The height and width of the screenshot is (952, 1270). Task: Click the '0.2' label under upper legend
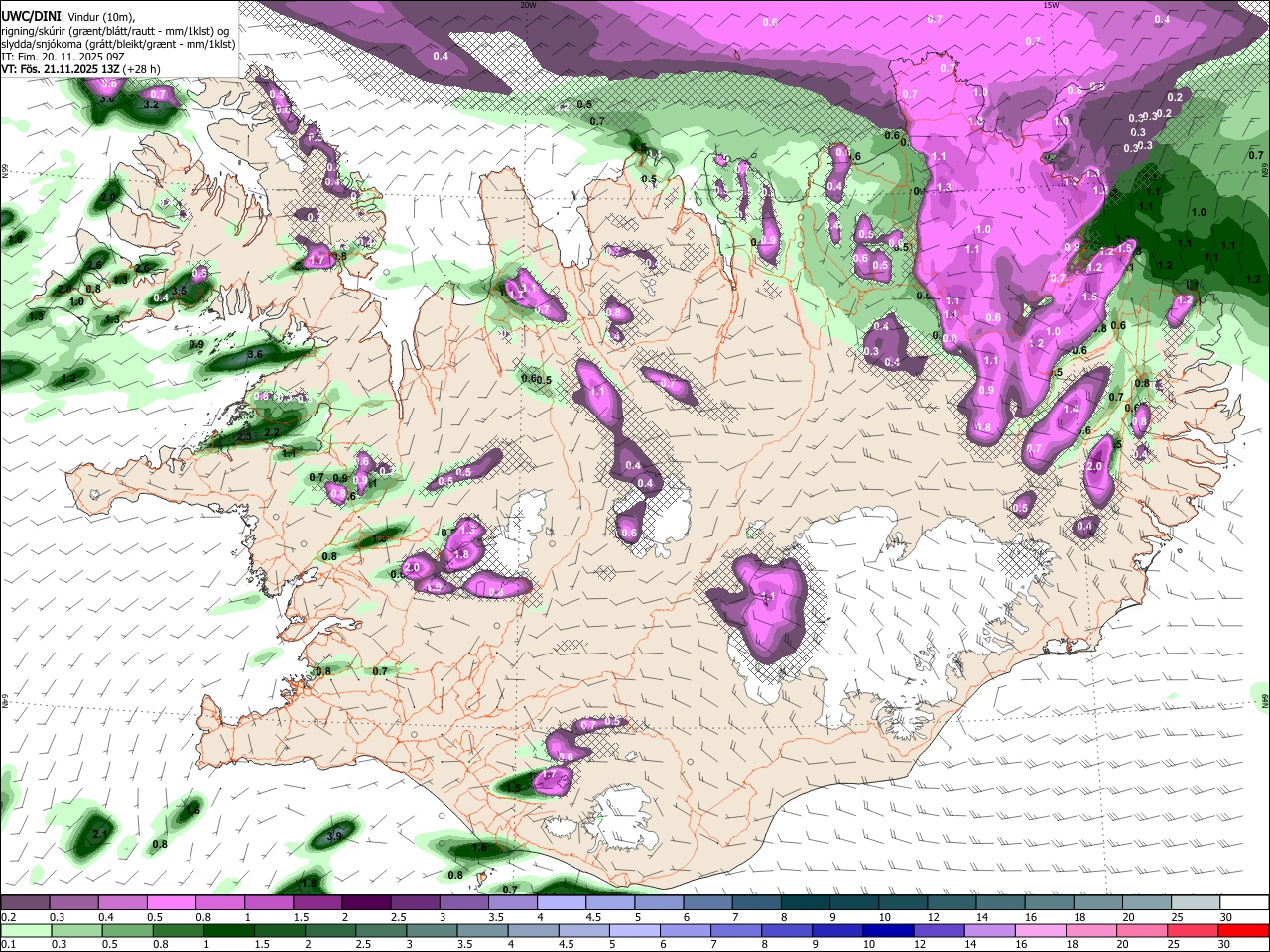(x=8, y=917)
